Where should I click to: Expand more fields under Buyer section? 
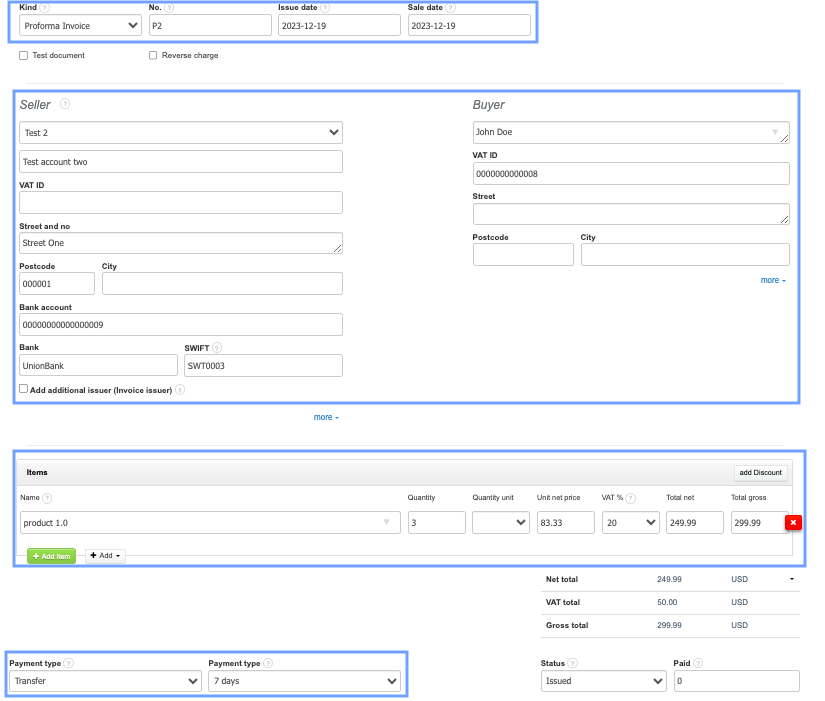tap(773, 280)
